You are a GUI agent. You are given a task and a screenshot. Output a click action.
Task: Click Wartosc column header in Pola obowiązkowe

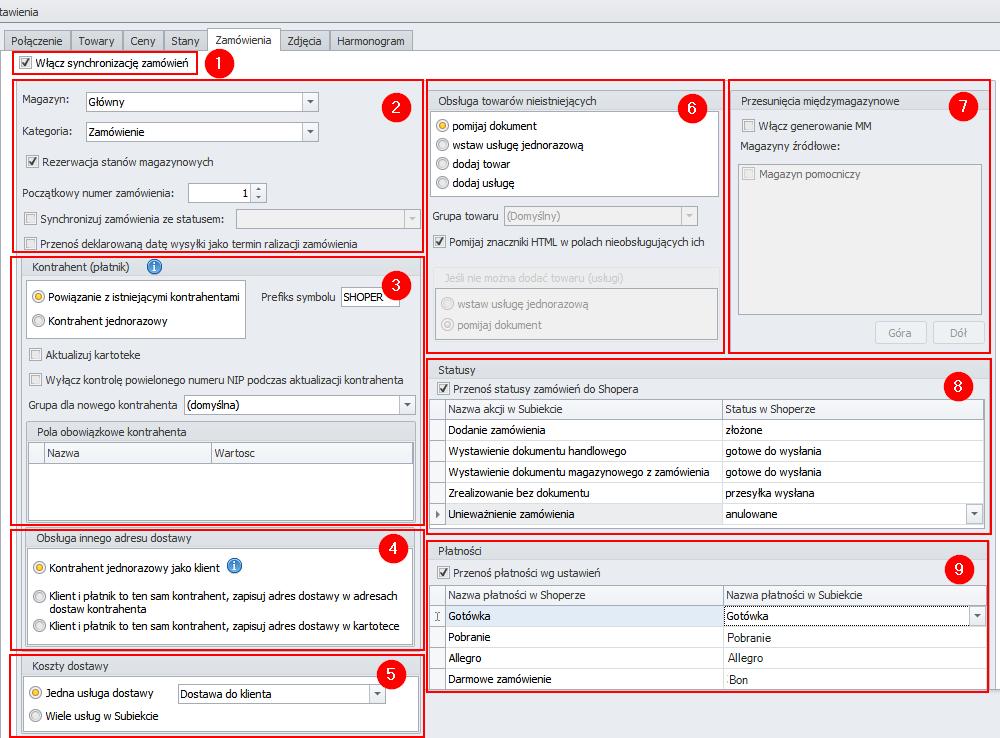pyautogui.click(x=312, y=453)
